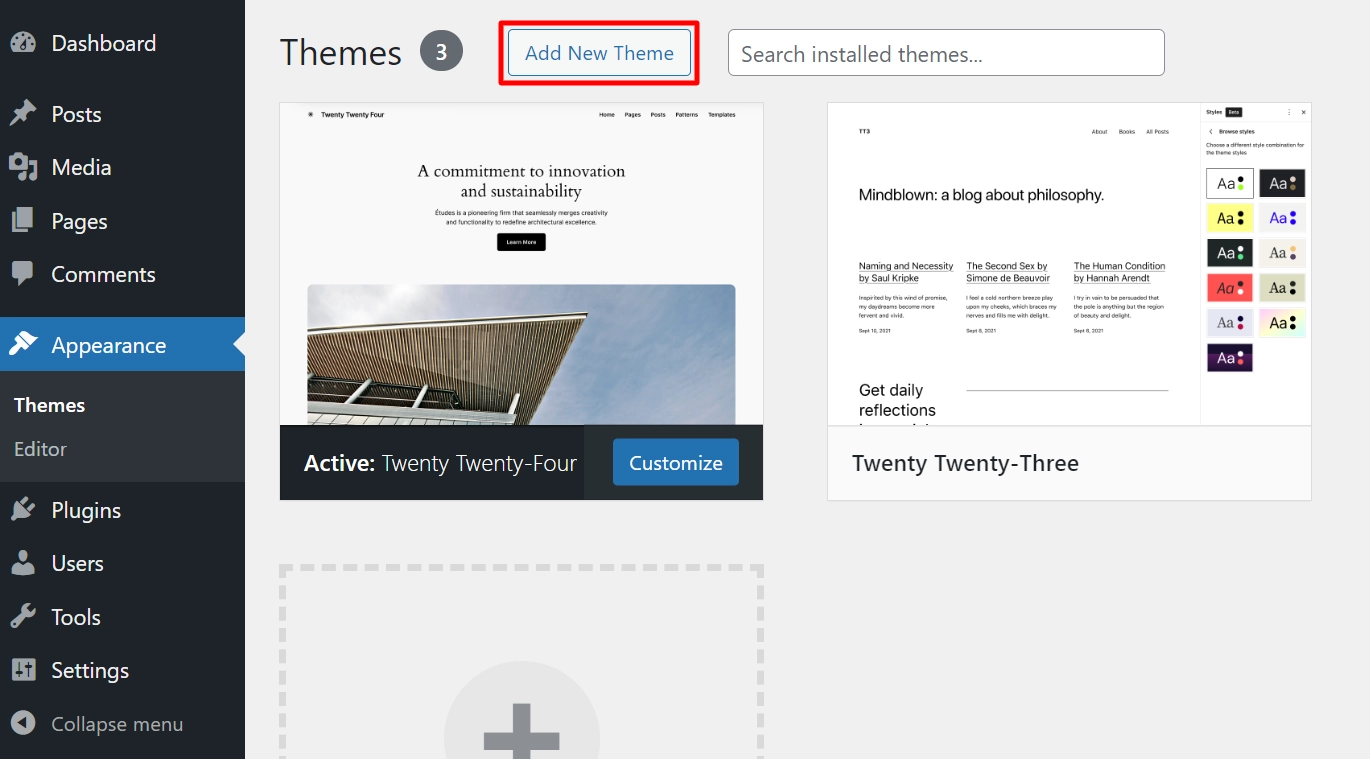Screen dimensions: 1370x759
Task: Click the Media library icon
Action: pos(23,167)
